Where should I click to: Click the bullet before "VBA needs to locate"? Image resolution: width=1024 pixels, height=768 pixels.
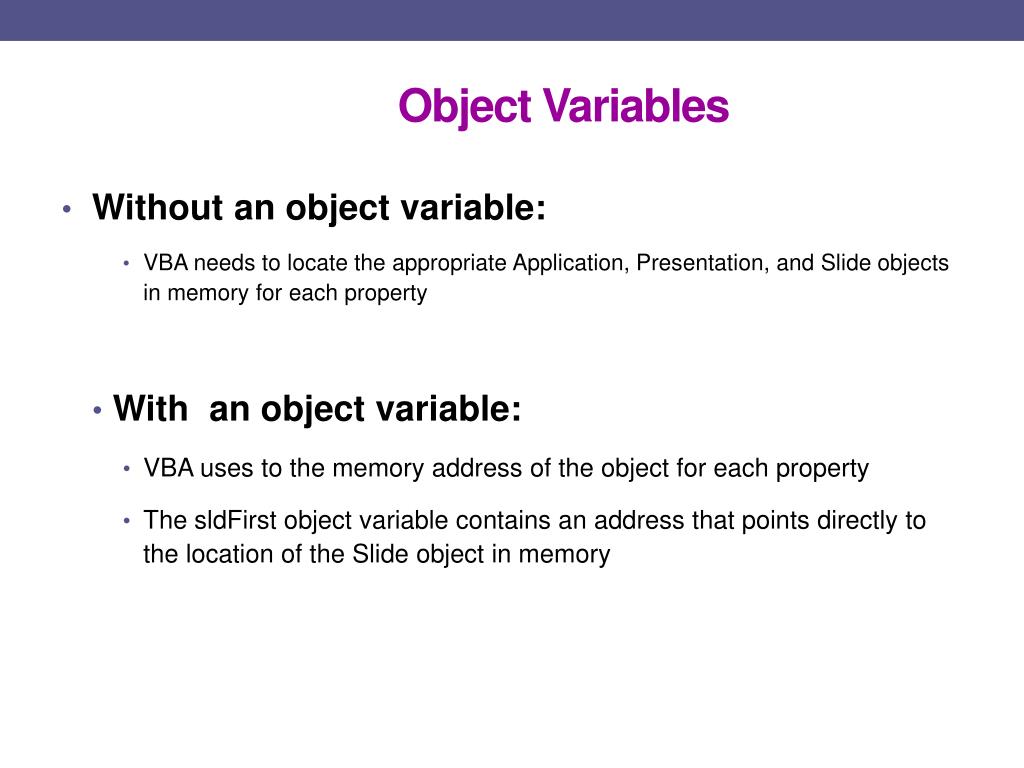(126, 263)
